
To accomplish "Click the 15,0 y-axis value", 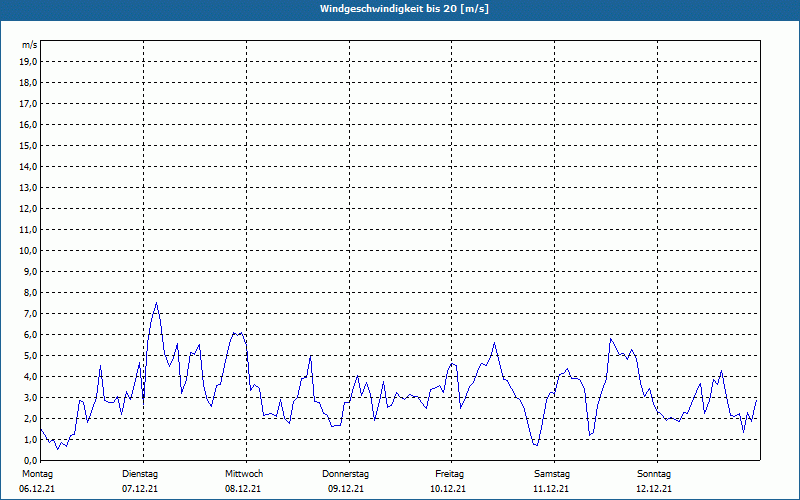I will tap(29, 145).
